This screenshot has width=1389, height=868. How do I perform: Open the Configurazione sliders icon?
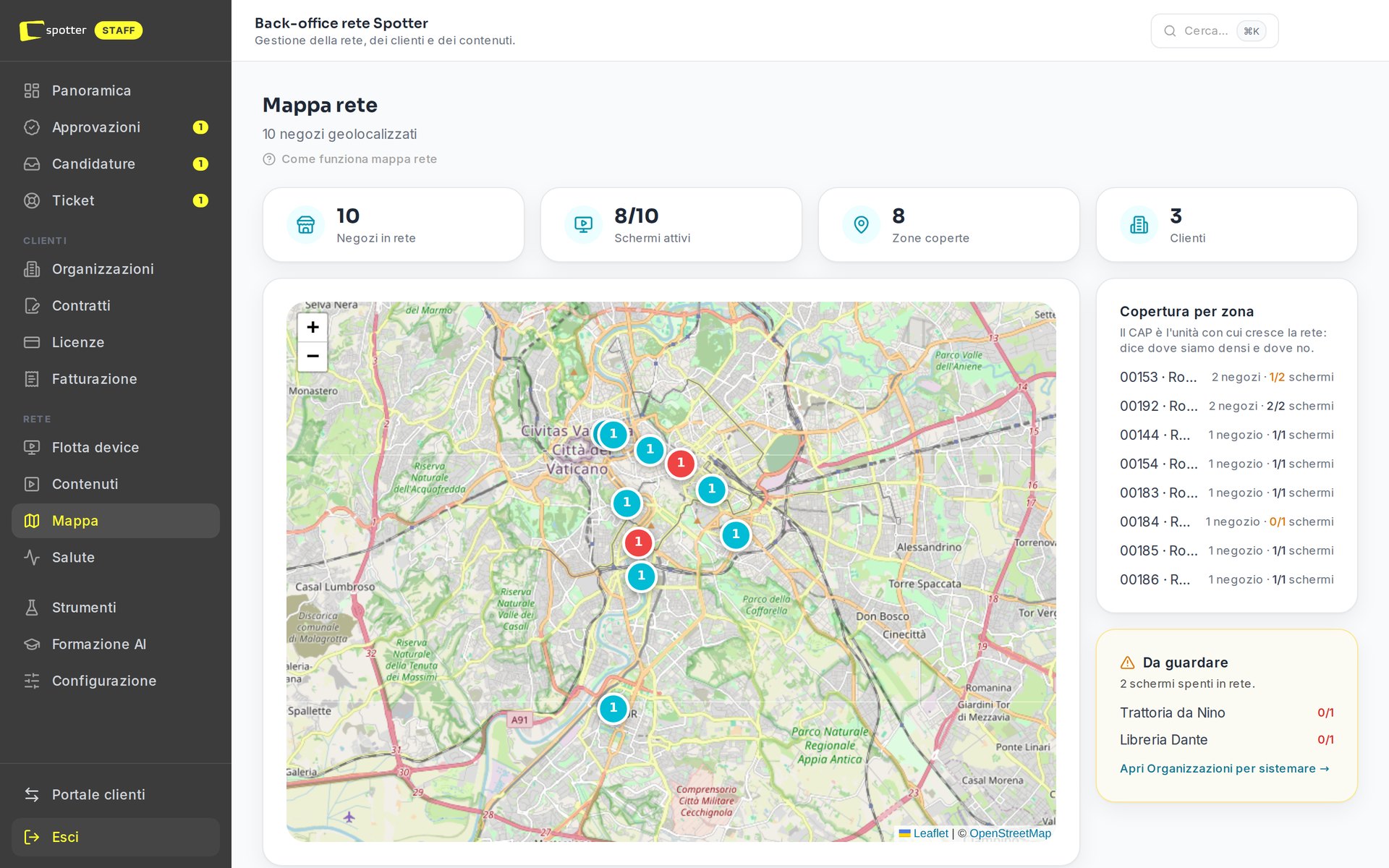[32, 681]
